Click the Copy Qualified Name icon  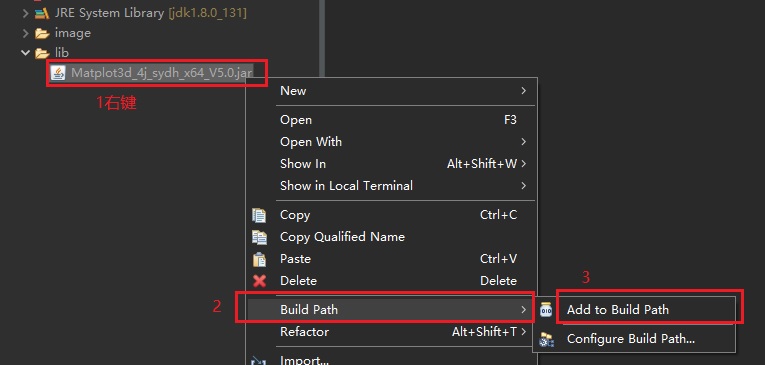(x=259, y=237)
